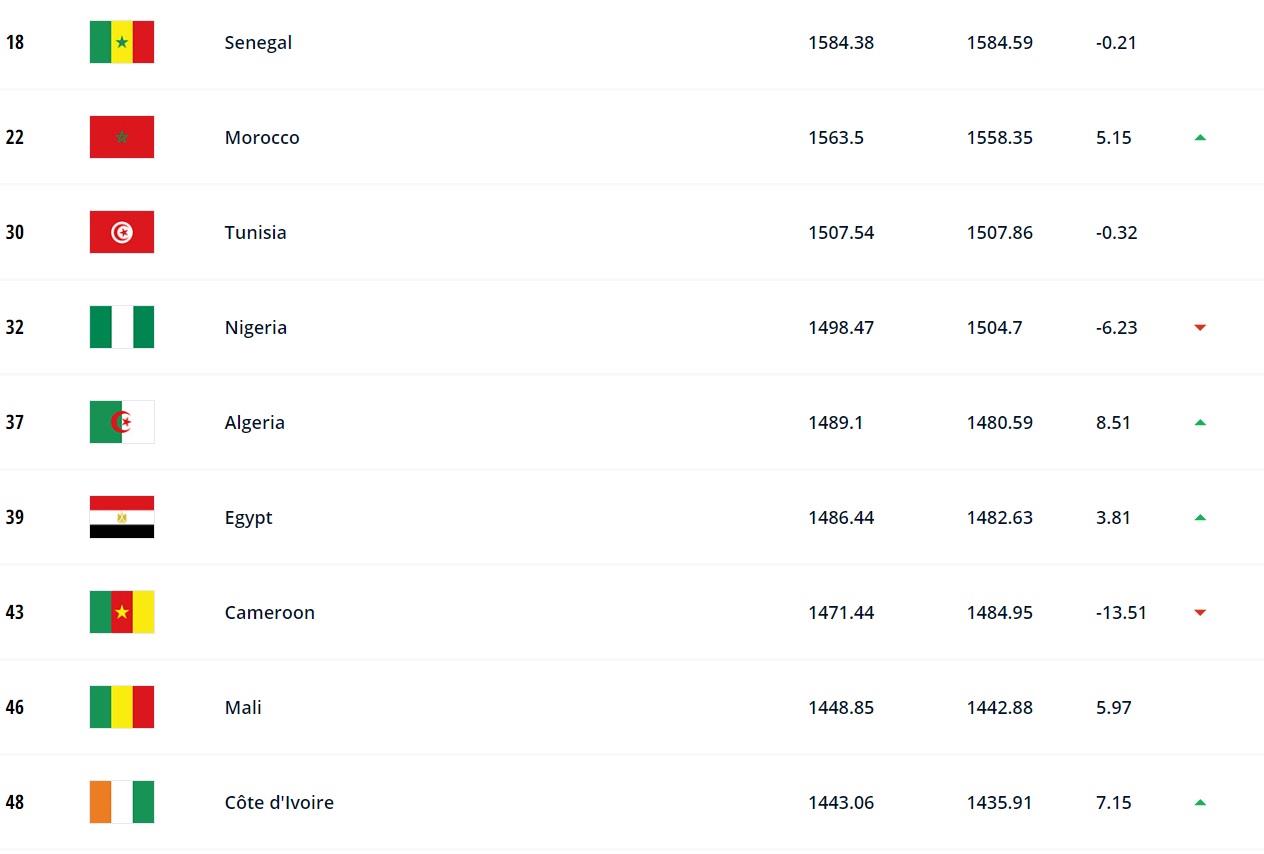Click Tunisia's total points 1507.54
Screen dimensions: 1264x854
tap(841, 232)
